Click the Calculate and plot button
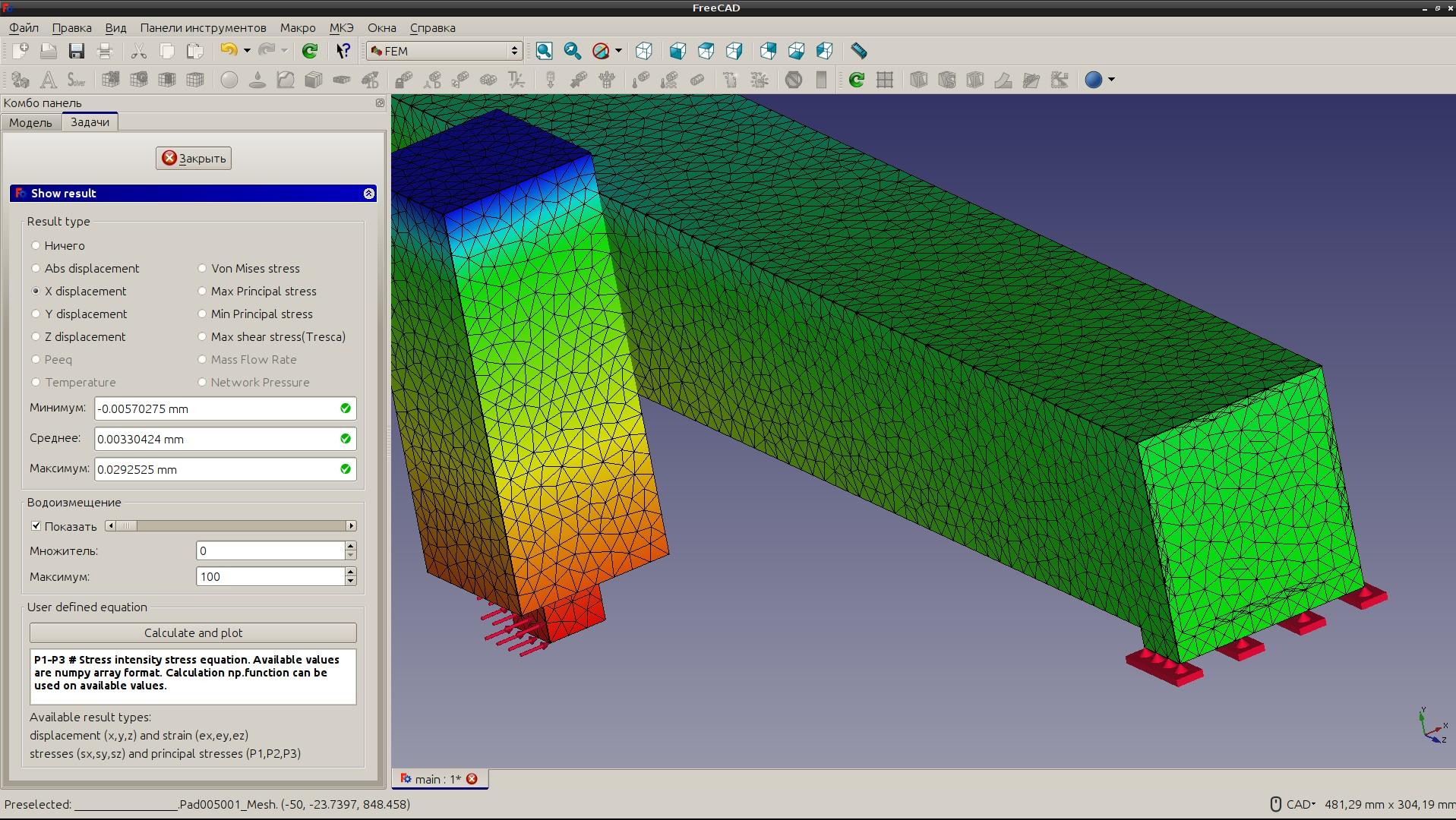This screenshot has width=1456, height=820. click(x=193, y=632)
